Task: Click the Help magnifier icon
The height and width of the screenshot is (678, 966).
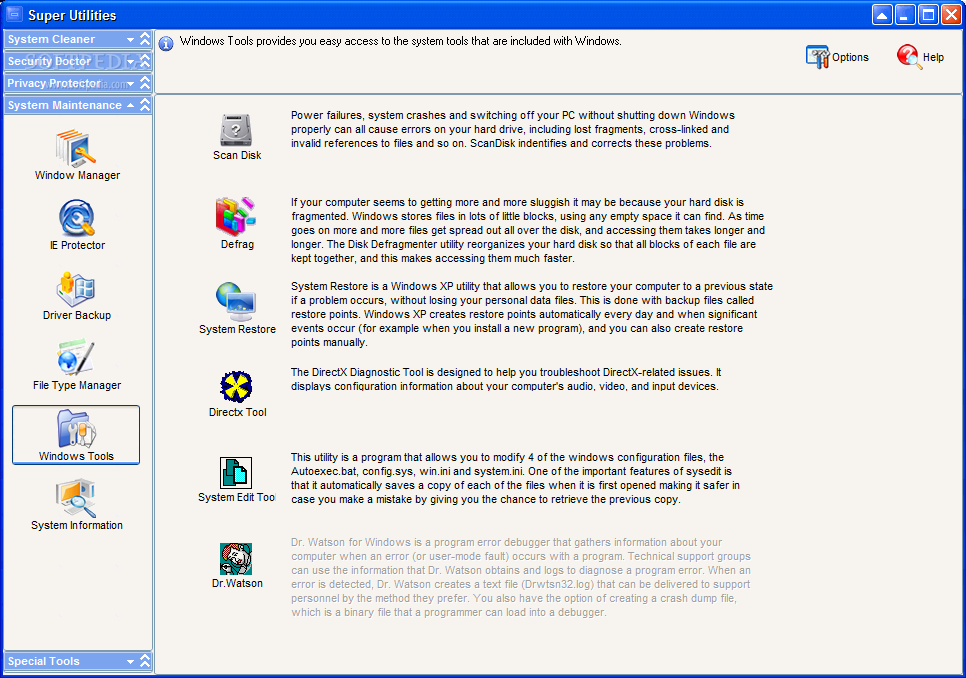Action: (909, 57)
